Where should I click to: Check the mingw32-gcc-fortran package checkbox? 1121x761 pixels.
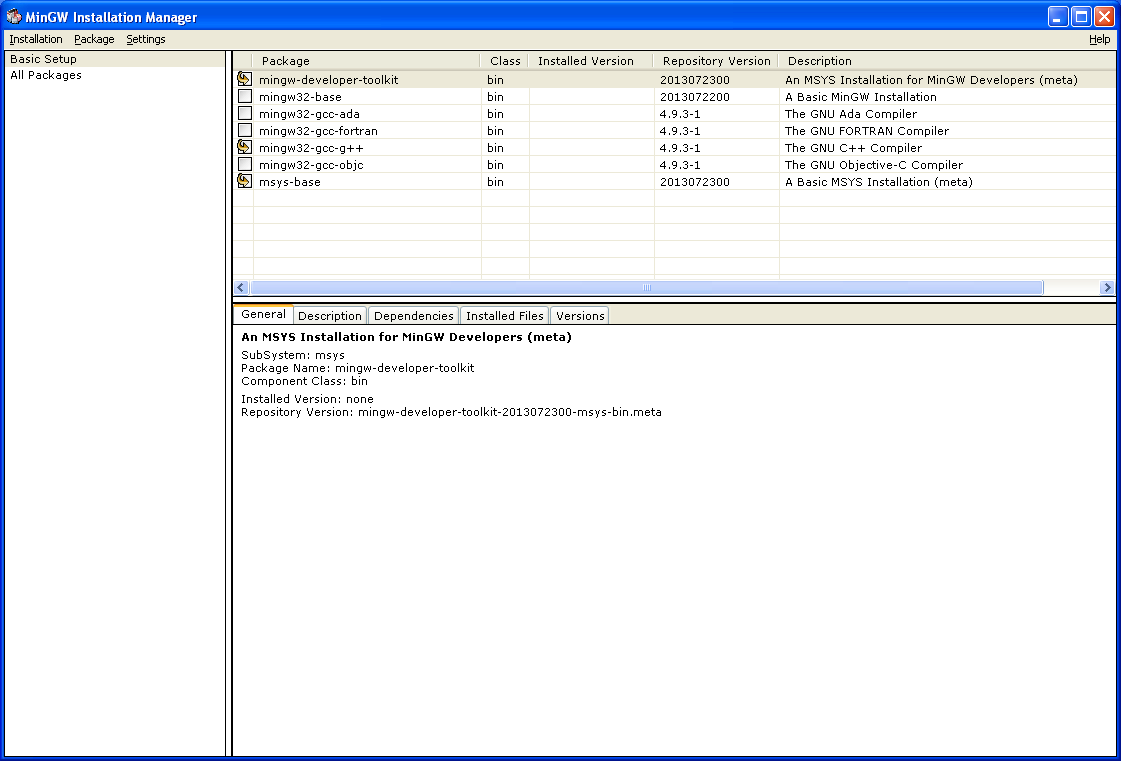245,130
